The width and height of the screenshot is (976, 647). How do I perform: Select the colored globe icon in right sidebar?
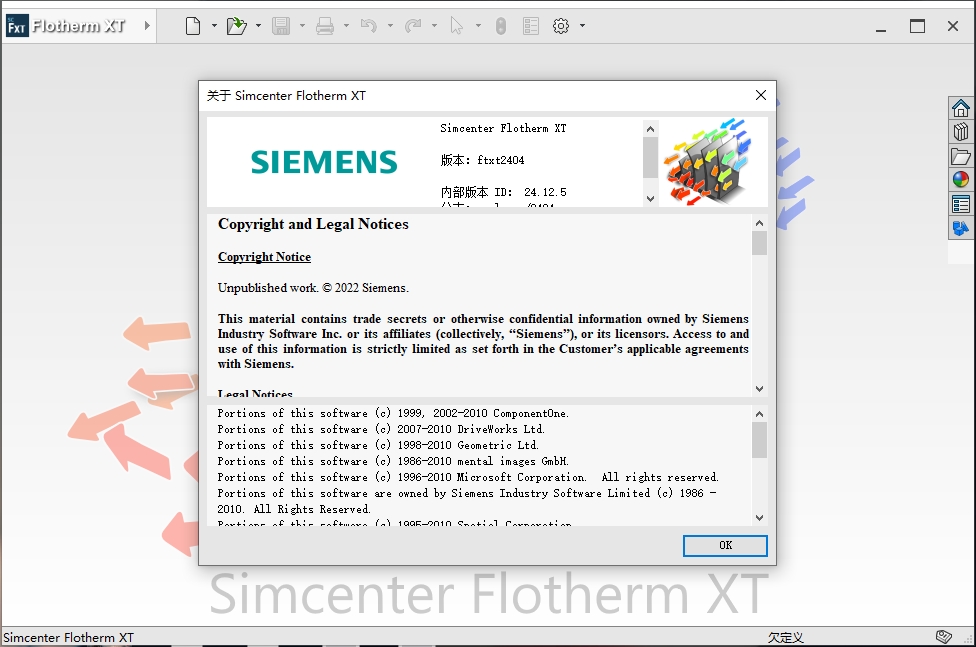coord(960,179)
